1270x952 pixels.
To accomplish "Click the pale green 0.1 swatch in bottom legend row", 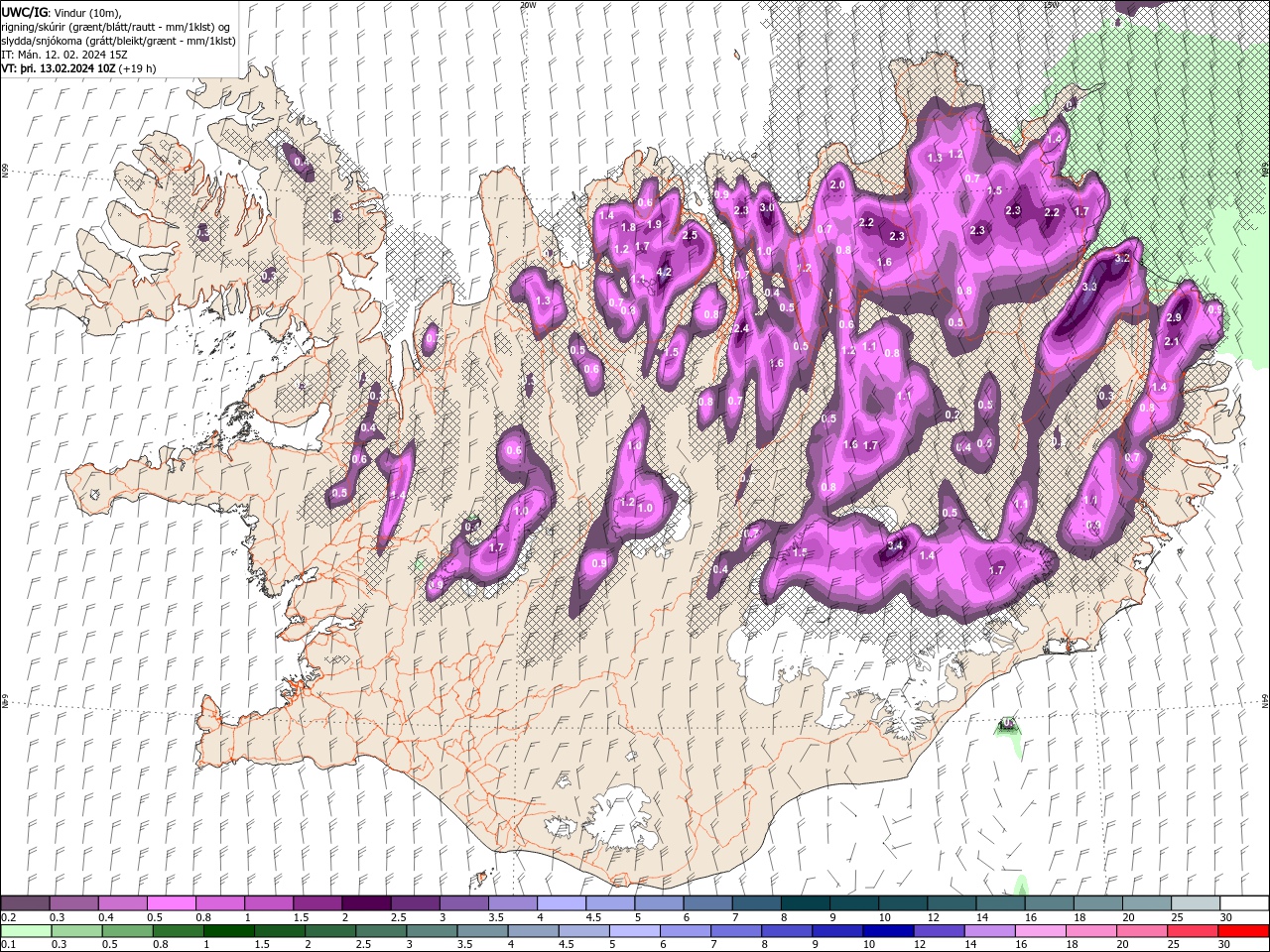I will (26, 931).
